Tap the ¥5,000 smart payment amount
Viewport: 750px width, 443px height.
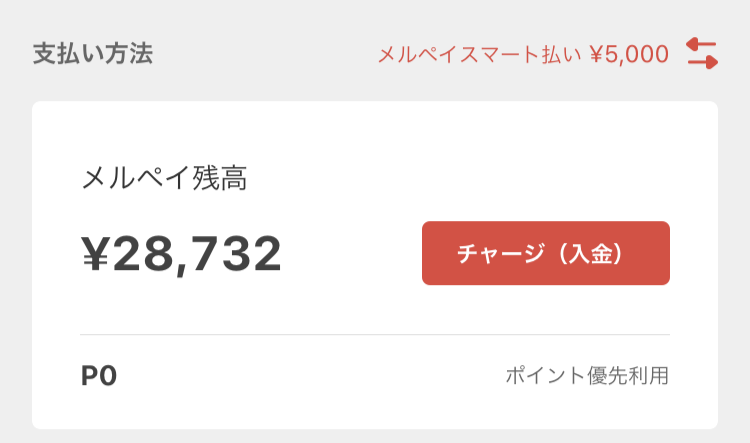click(629, 55)
